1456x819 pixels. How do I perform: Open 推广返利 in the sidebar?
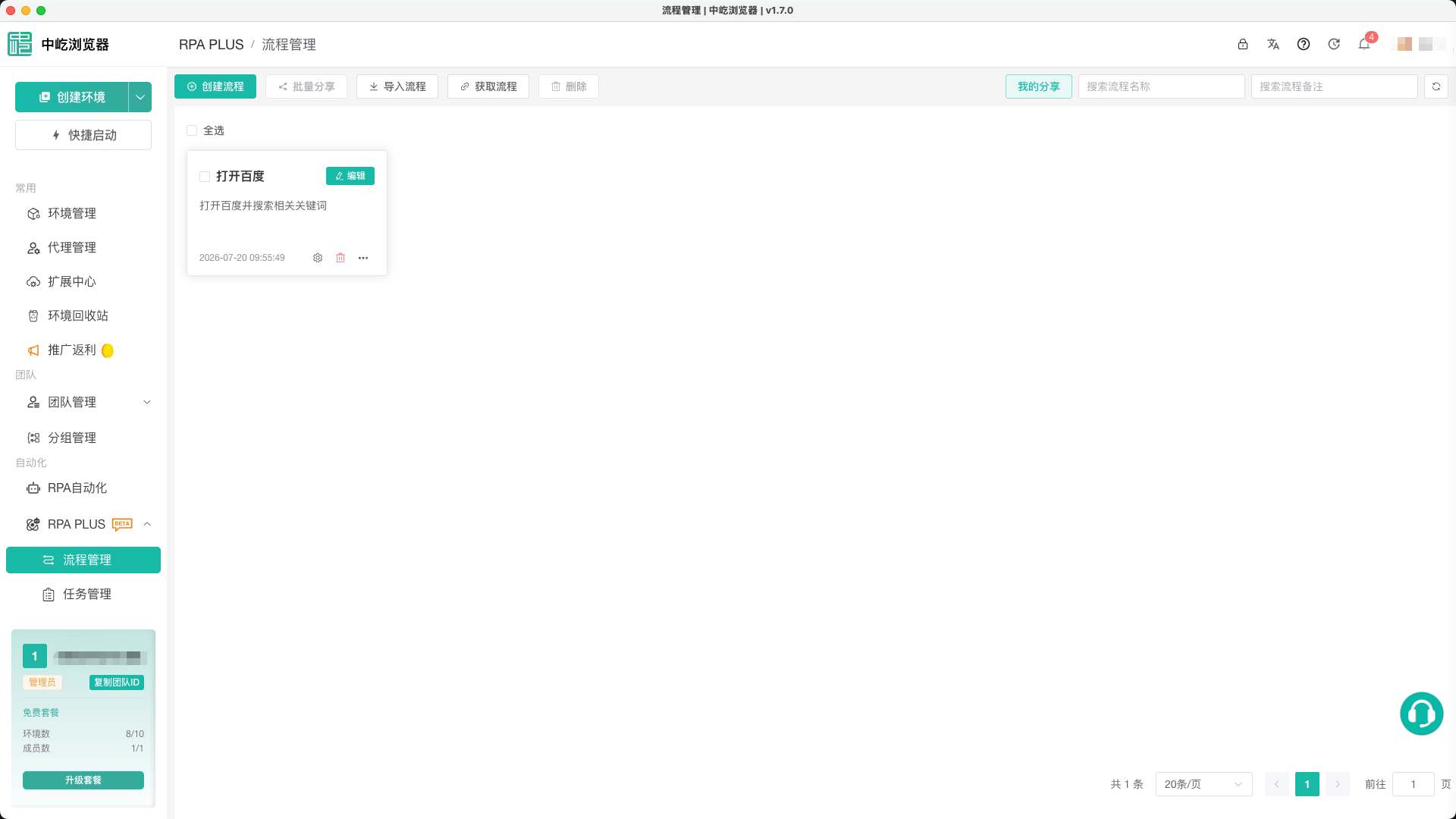83,350
